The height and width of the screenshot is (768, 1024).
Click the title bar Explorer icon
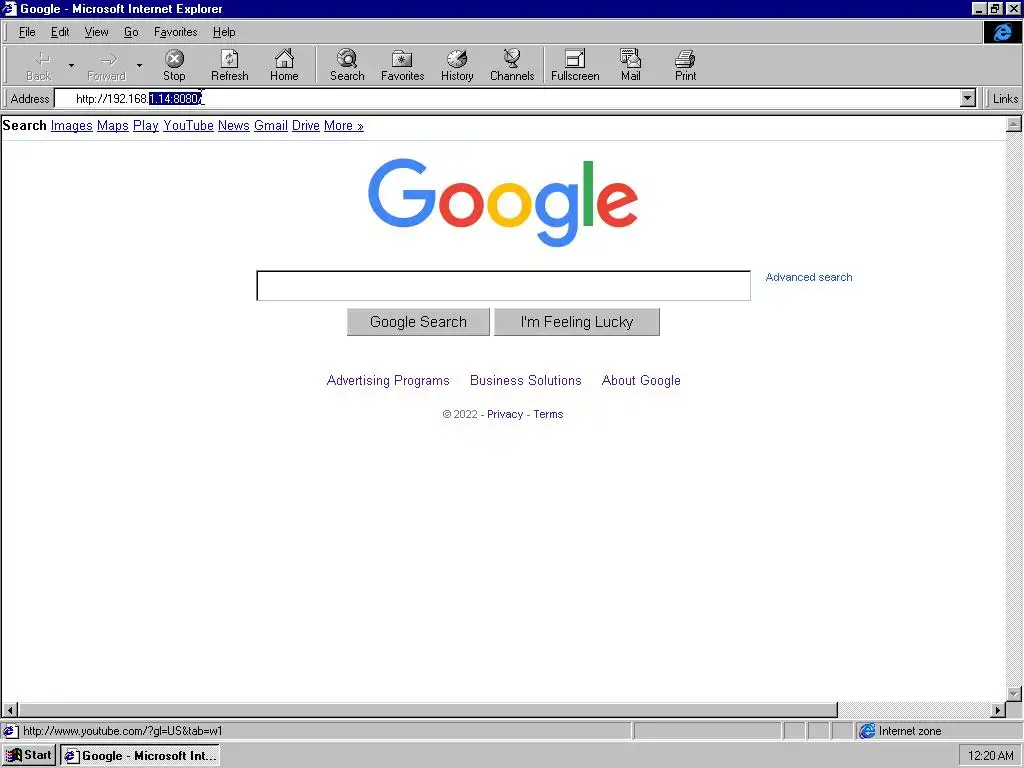(10, 8)
